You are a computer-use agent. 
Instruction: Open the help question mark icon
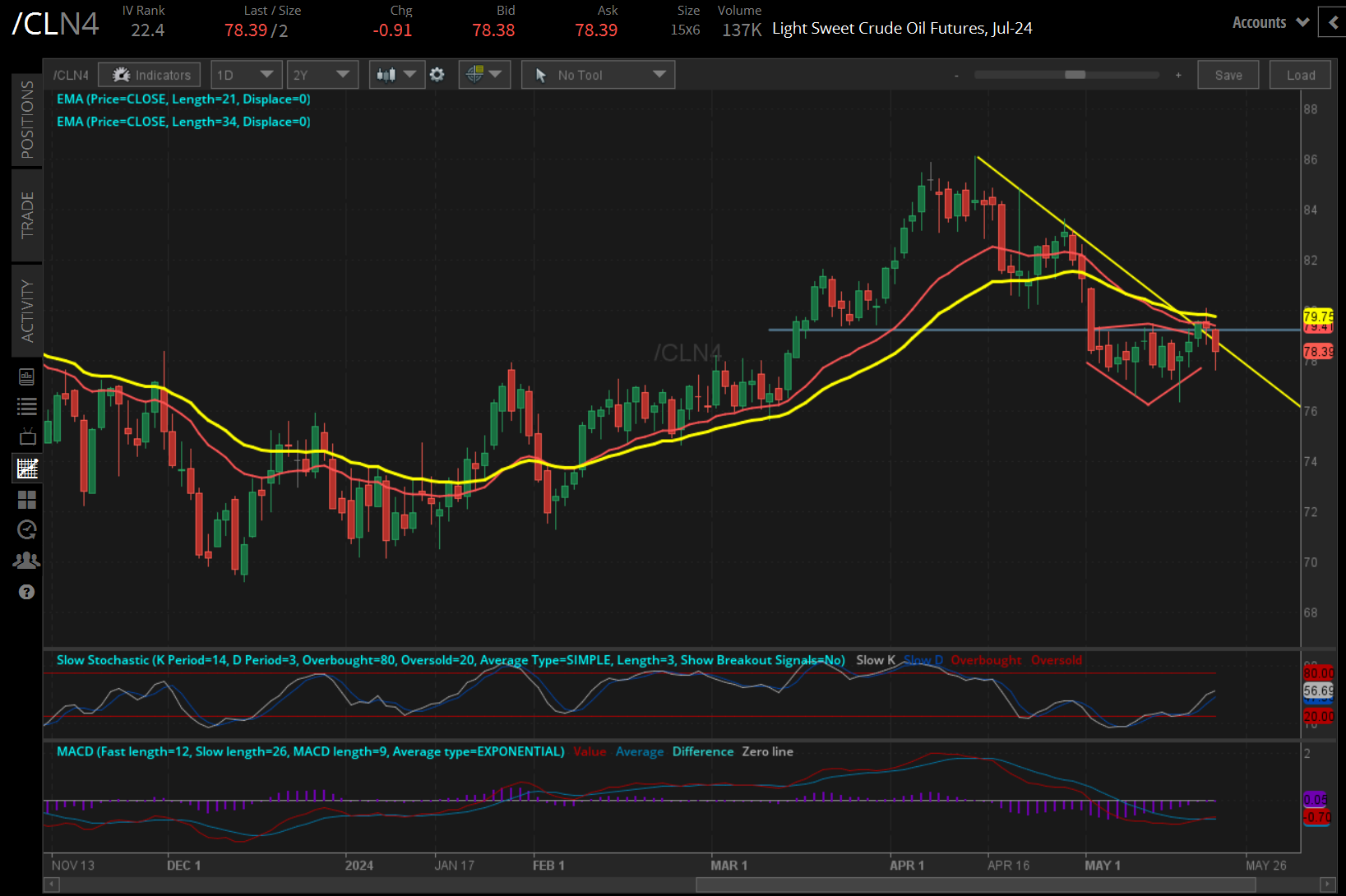point(26,592)
